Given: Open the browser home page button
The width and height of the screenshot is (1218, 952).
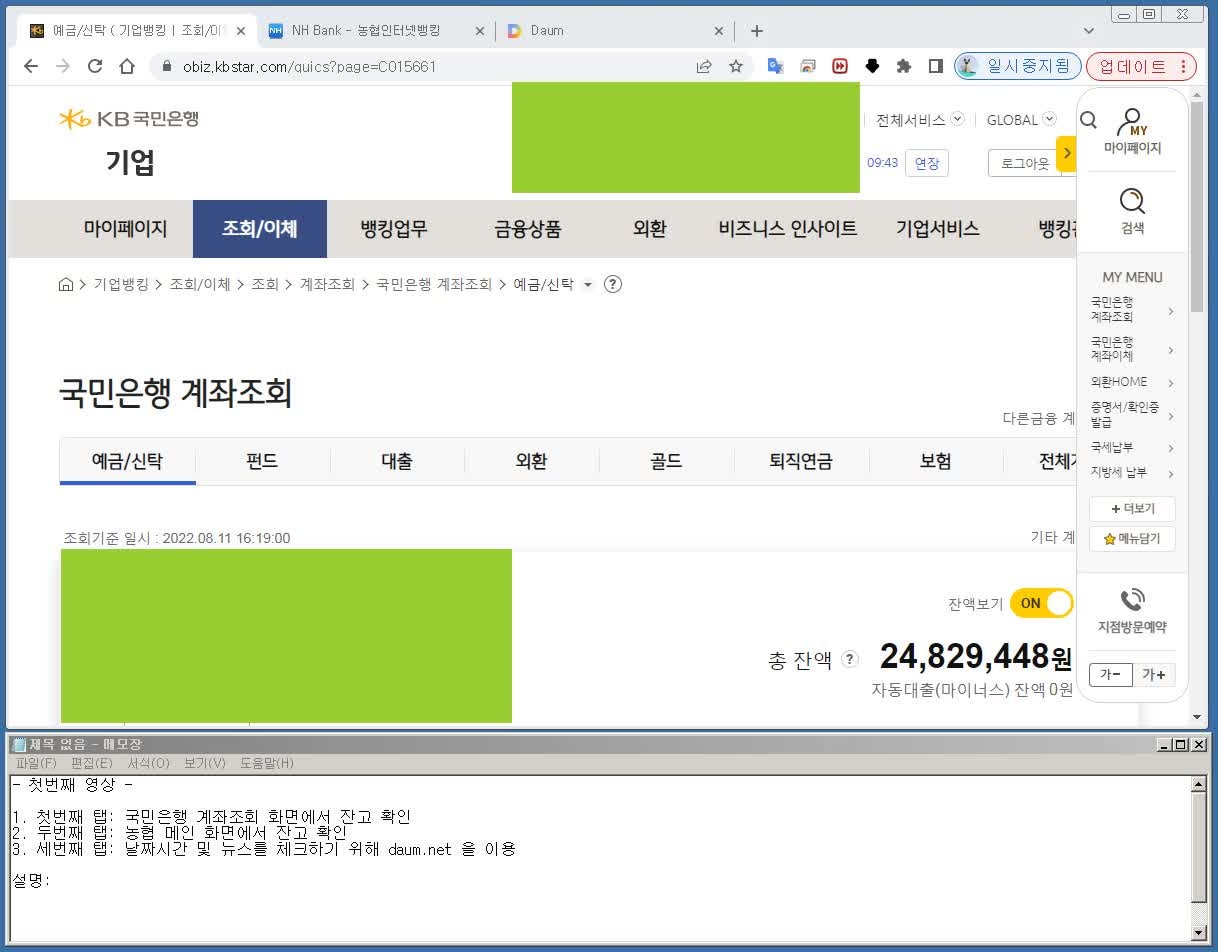Looking at the screenshot, I should pyautogui.click(x=127, y=66).
